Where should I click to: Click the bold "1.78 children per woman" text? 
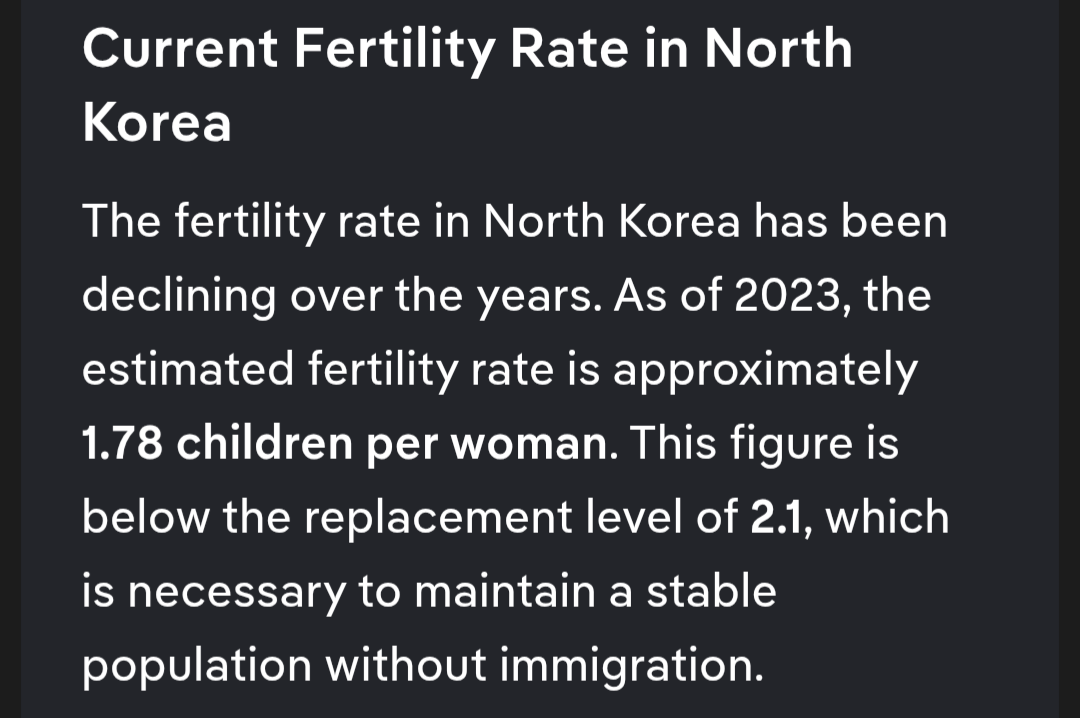(x=343, y=443)
